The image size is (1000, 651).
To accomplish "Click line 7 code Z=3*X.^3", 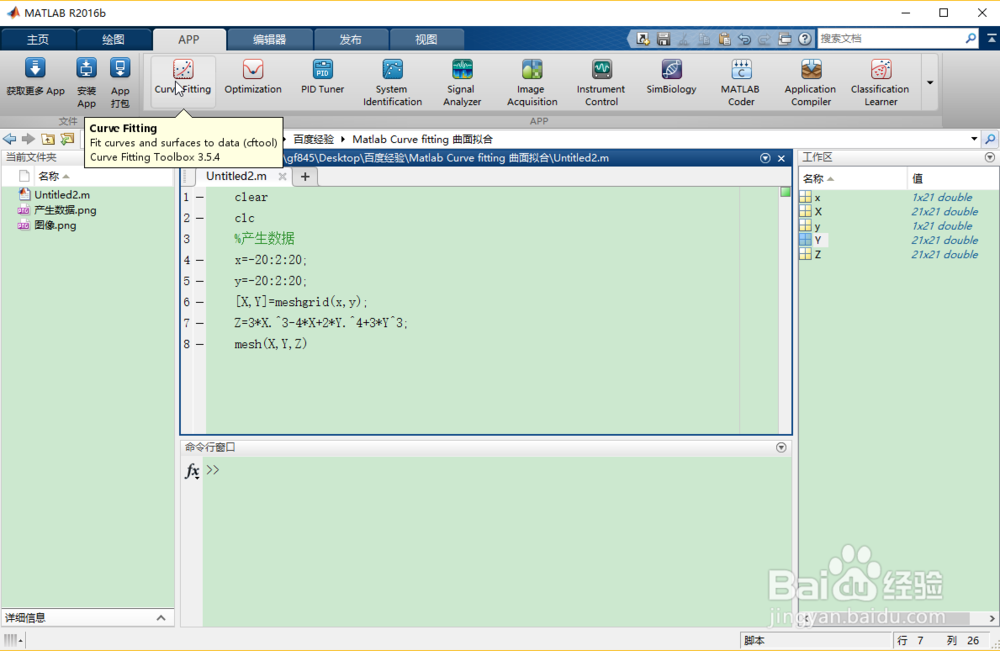I will [321, 323].
